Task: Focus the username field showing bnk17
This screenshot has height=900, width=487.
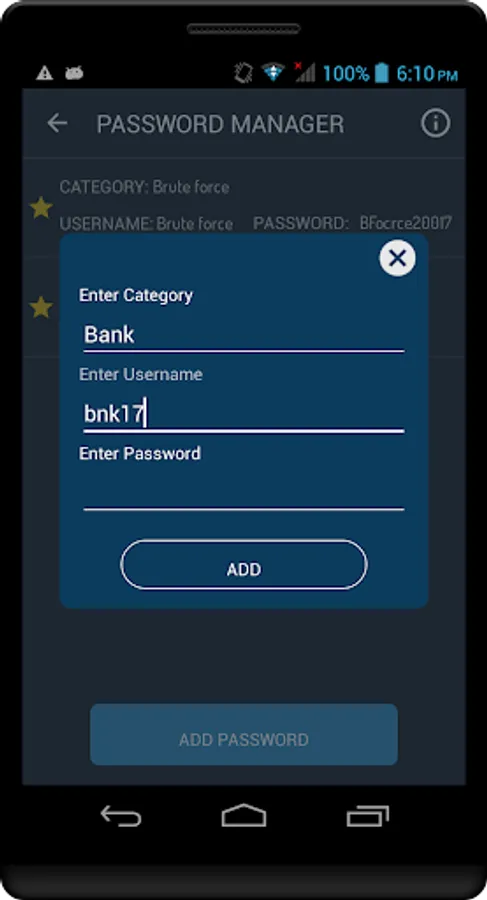Action: pyautogui.click(x=244, y=414)
